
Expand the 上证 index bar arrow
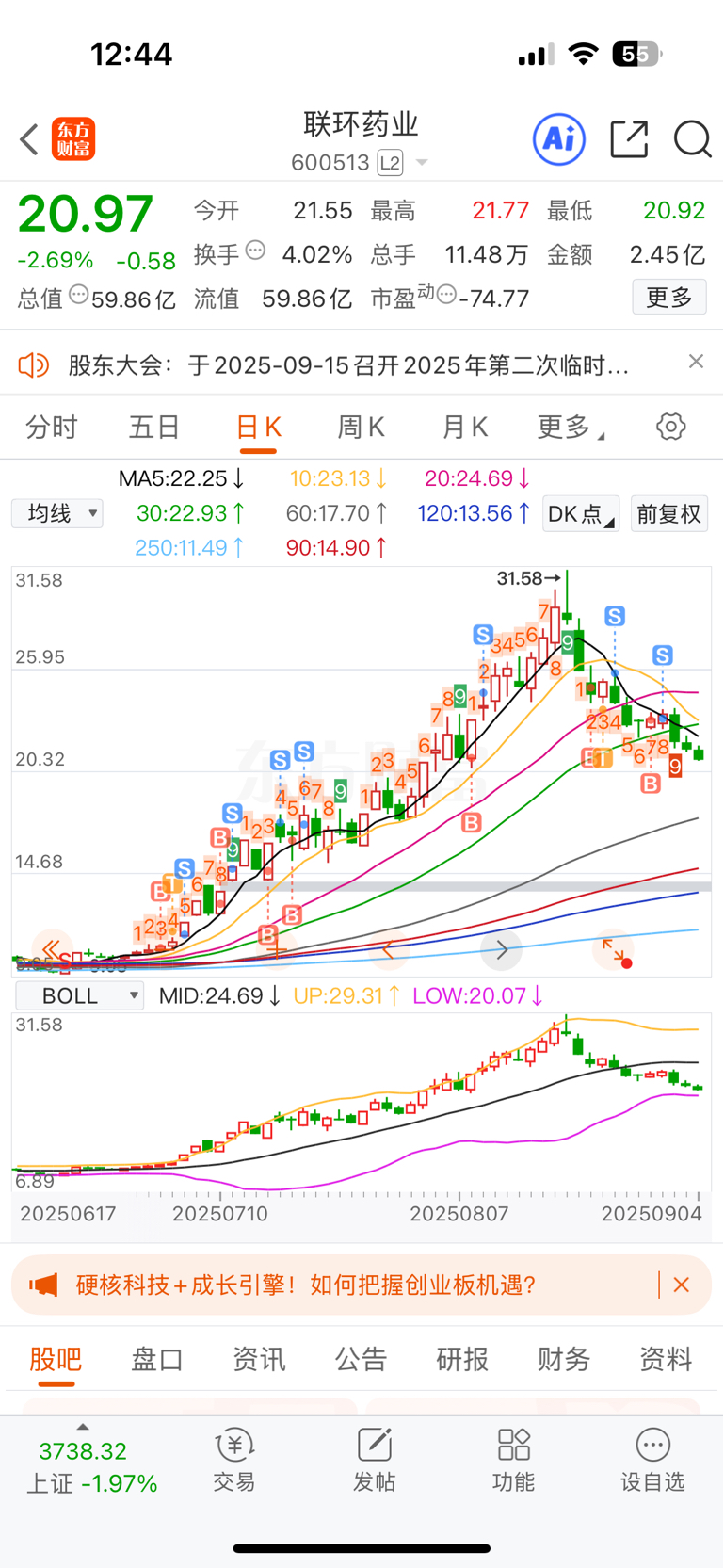point(83,1428)
